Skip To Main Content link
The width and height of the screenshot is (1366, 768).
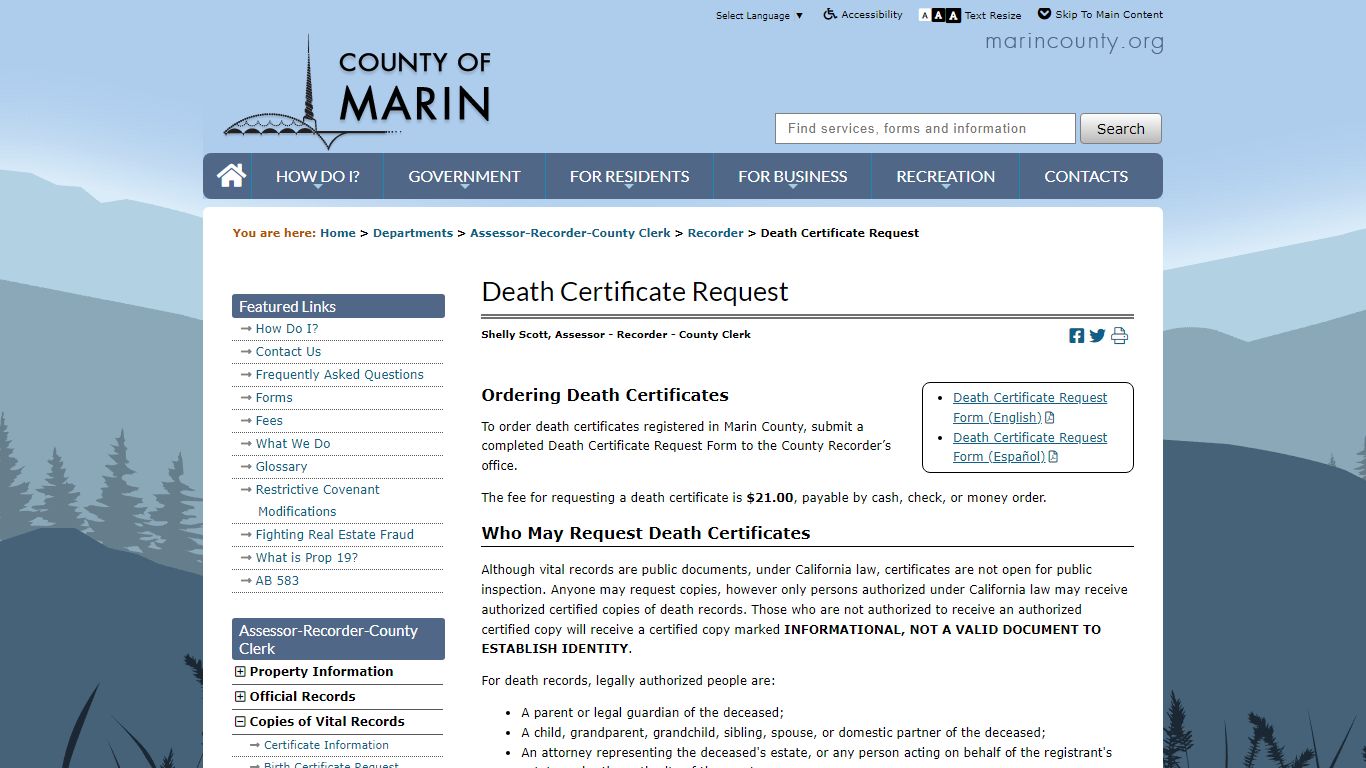1100,15
